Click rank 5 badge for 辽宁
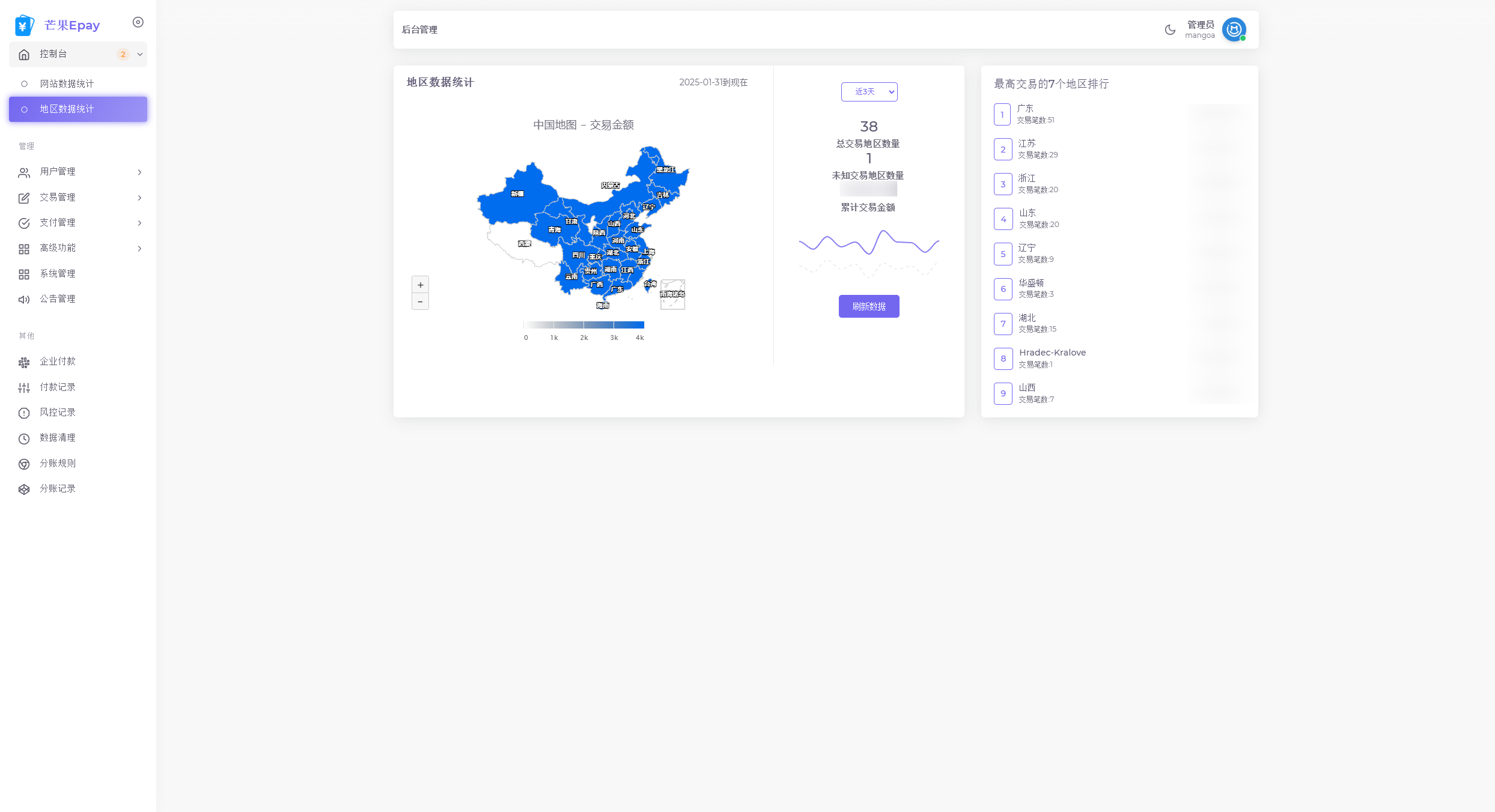This screenshot has height=812, width=1495. [1002, 254]
